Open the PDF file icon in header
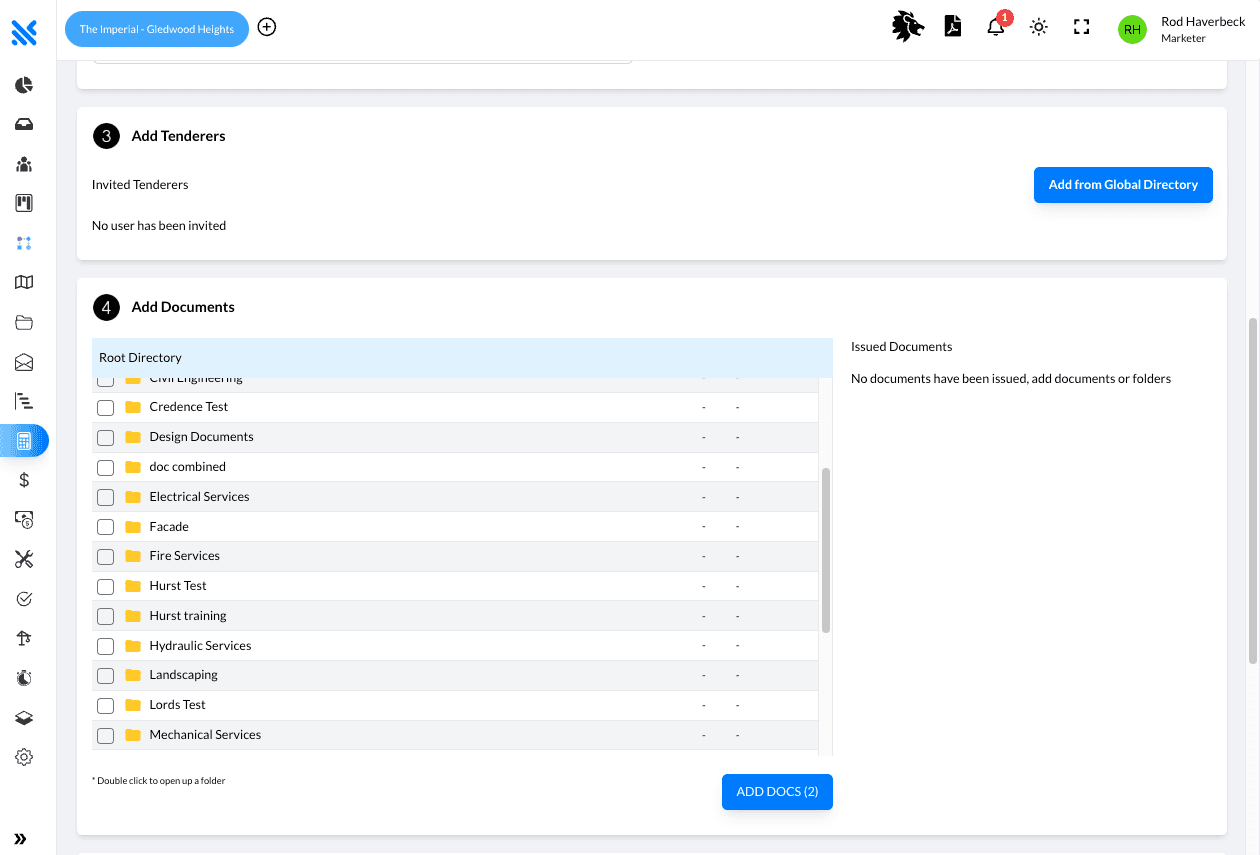 click(953, 27)
